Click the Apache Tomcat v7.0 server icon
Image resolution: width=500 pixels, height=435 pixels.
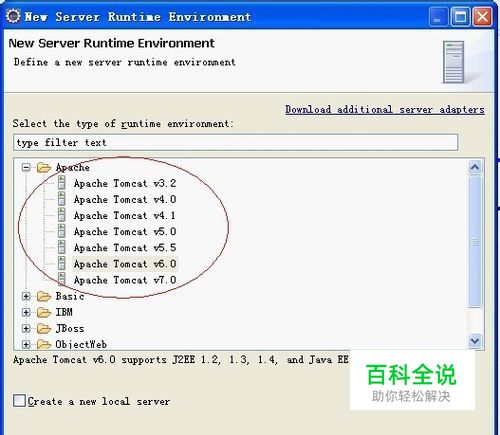coord(62,279)
